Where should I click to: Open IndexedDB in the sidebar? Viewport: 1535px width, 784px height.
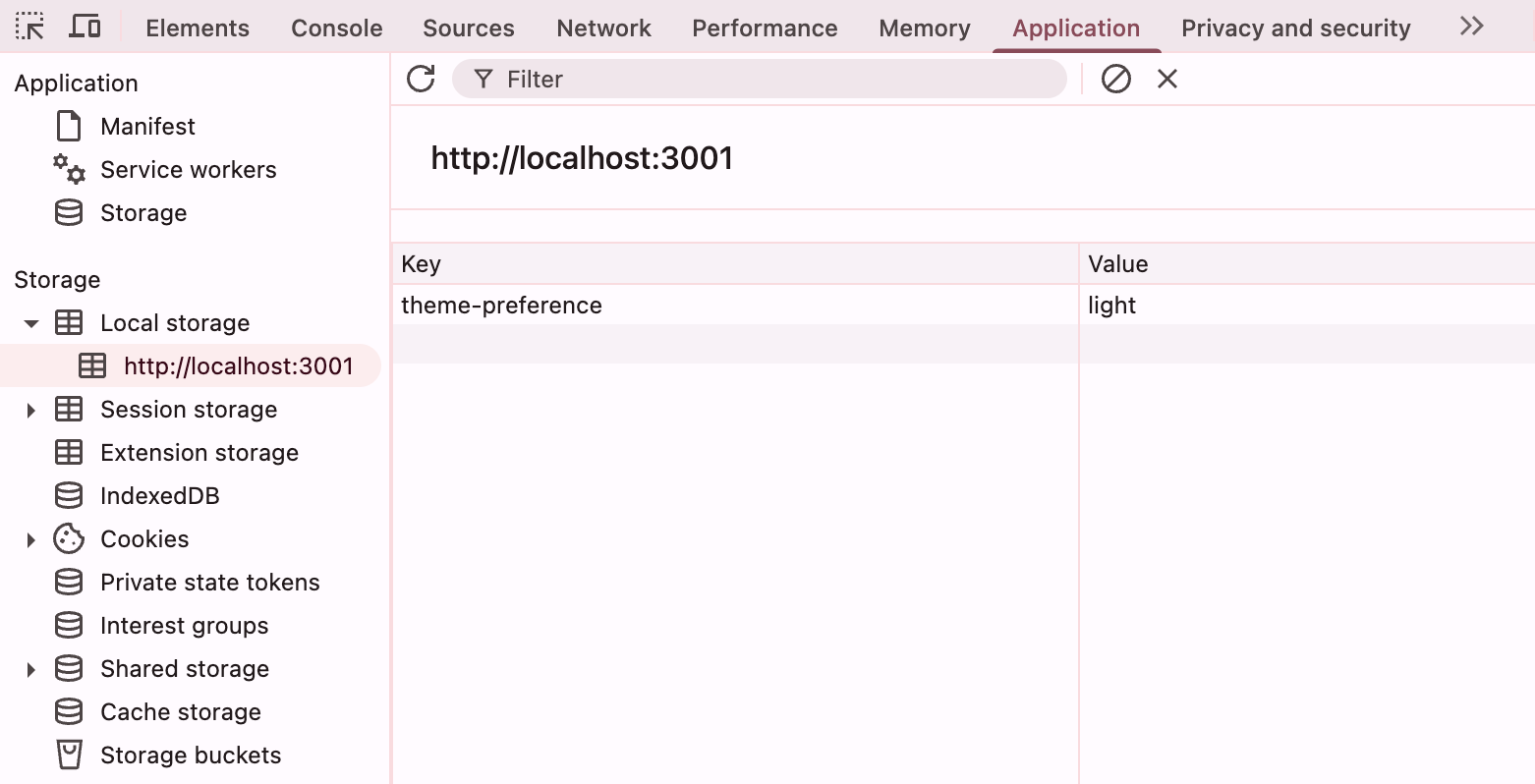click(159, 496)
